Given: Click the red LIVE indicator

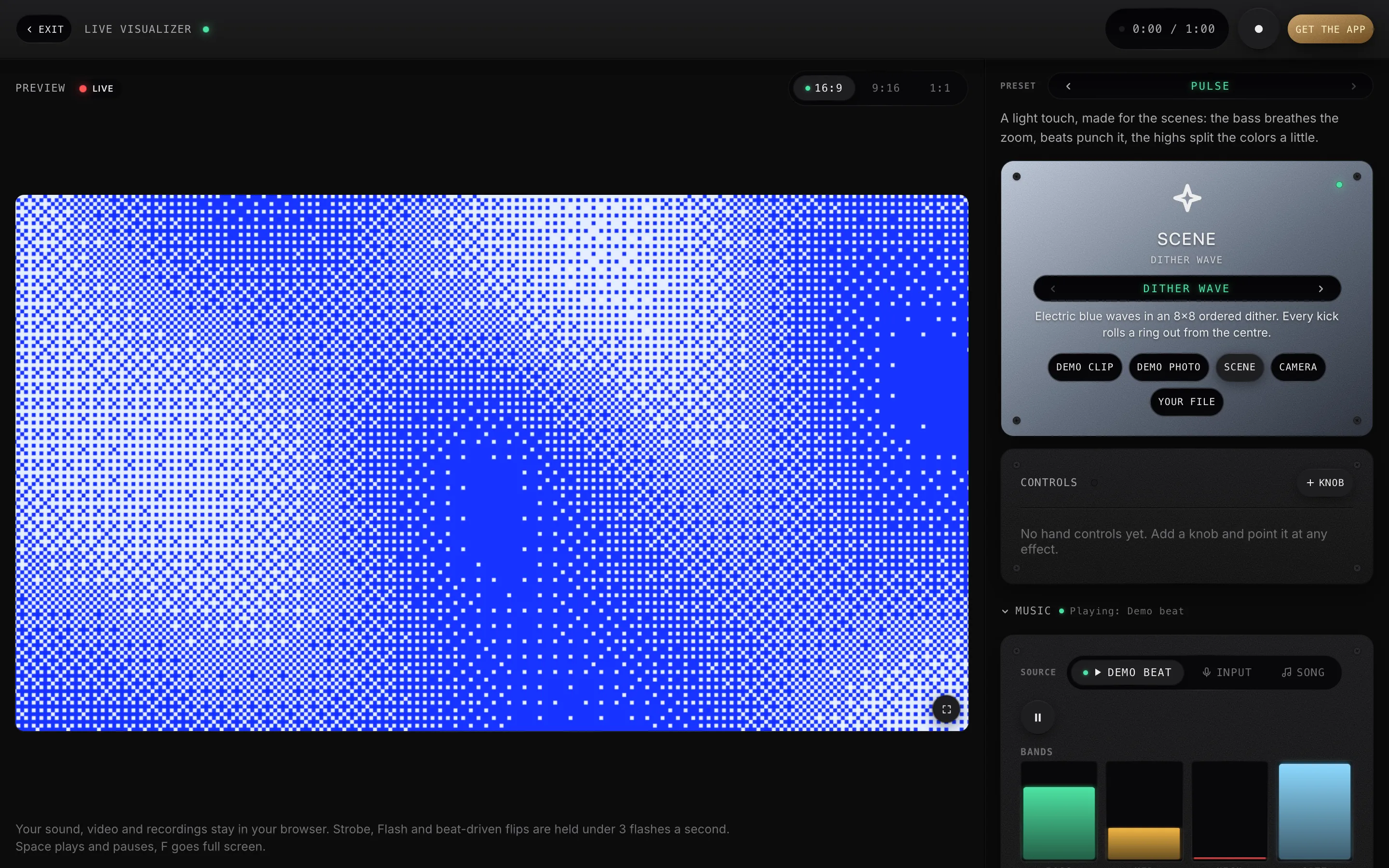Looking at the screenshot, I should [x=96, y=88].
